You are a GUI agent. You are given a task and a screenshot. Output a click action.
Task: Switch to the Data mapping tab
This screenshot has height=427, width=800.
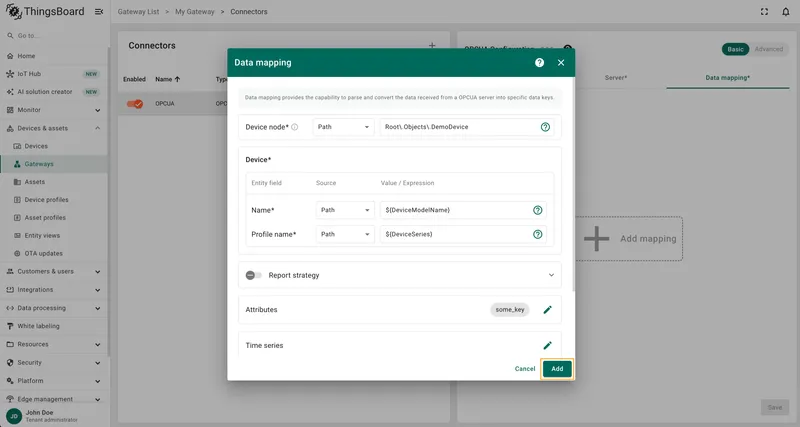[x=728, y=78]
